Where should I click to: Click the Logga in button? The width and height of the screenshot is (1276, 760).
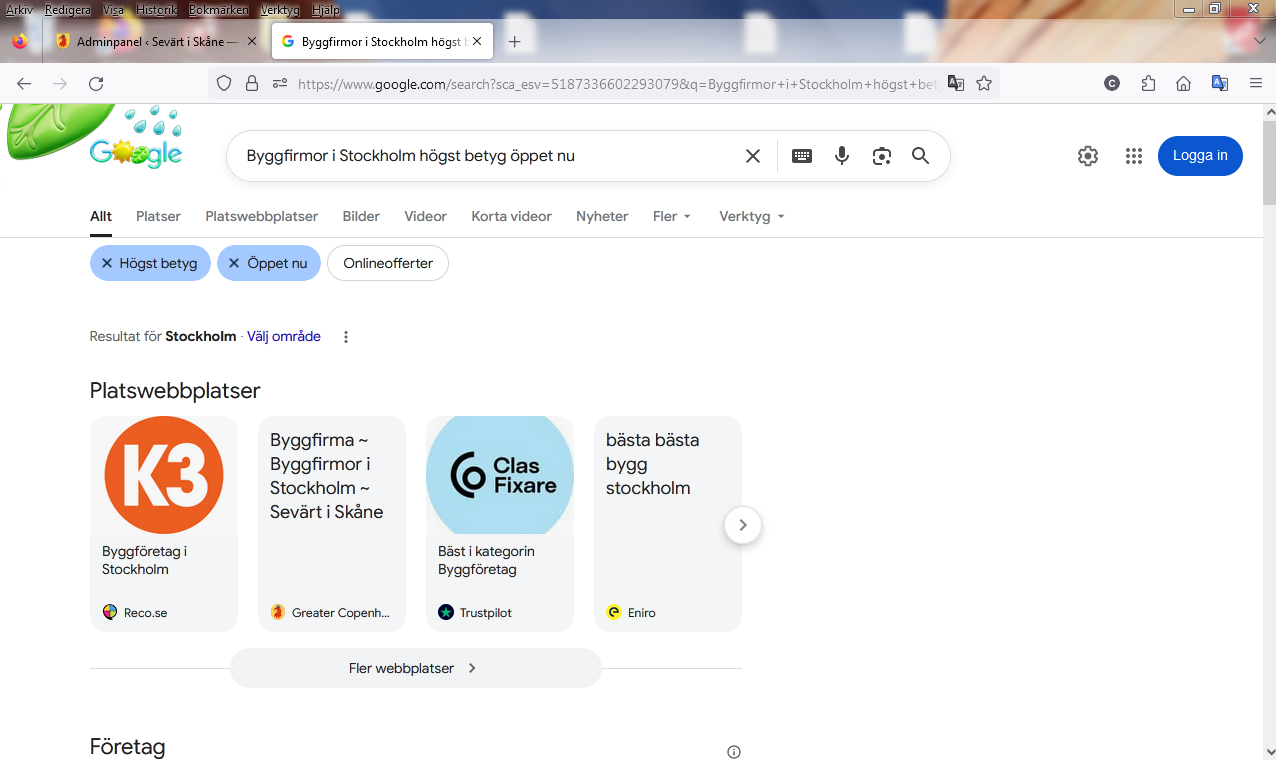pyautogui.click(x=1200, y=156)
